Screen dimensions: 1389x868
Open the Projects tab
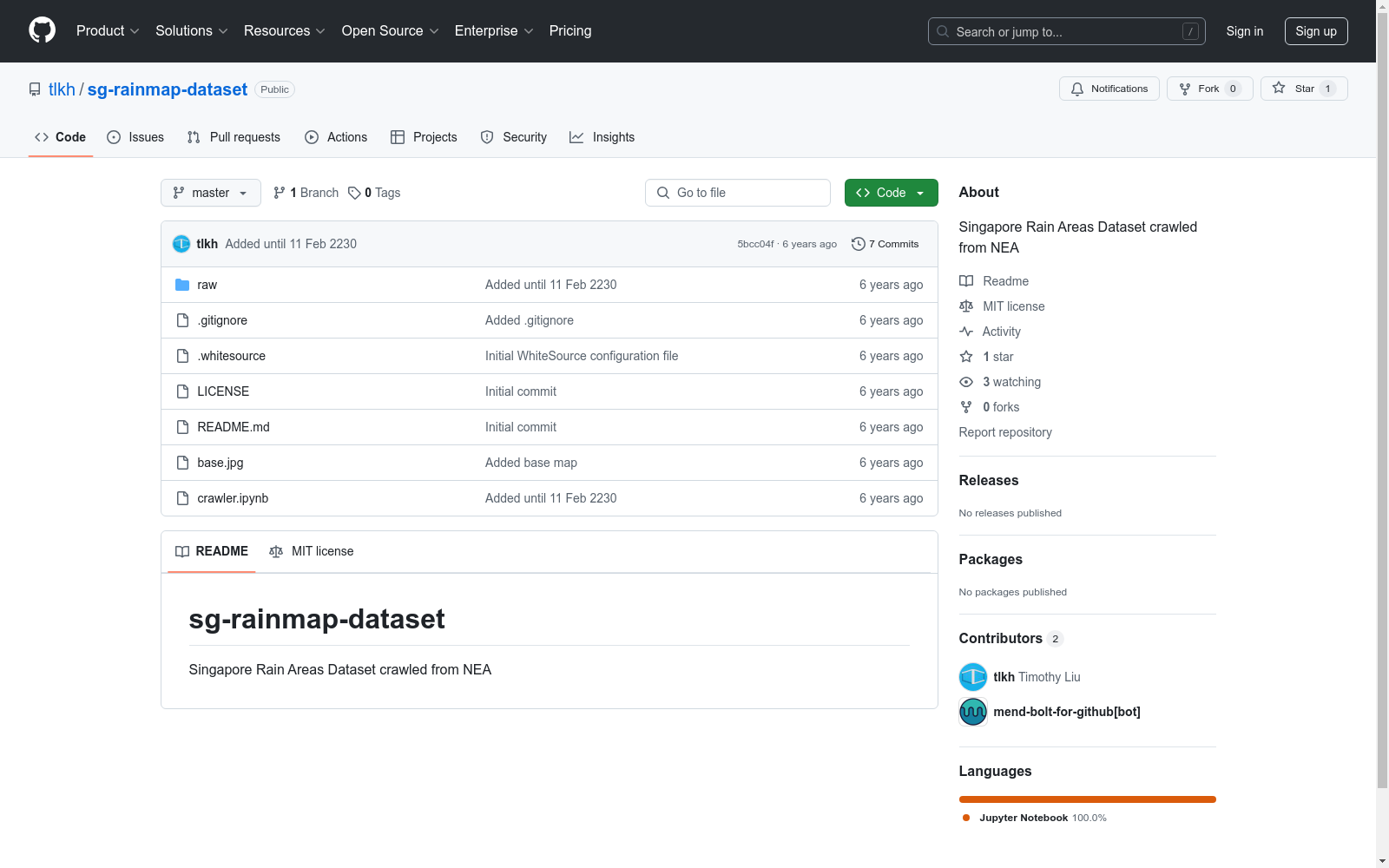pyautogui.click(x=424, y=137)
